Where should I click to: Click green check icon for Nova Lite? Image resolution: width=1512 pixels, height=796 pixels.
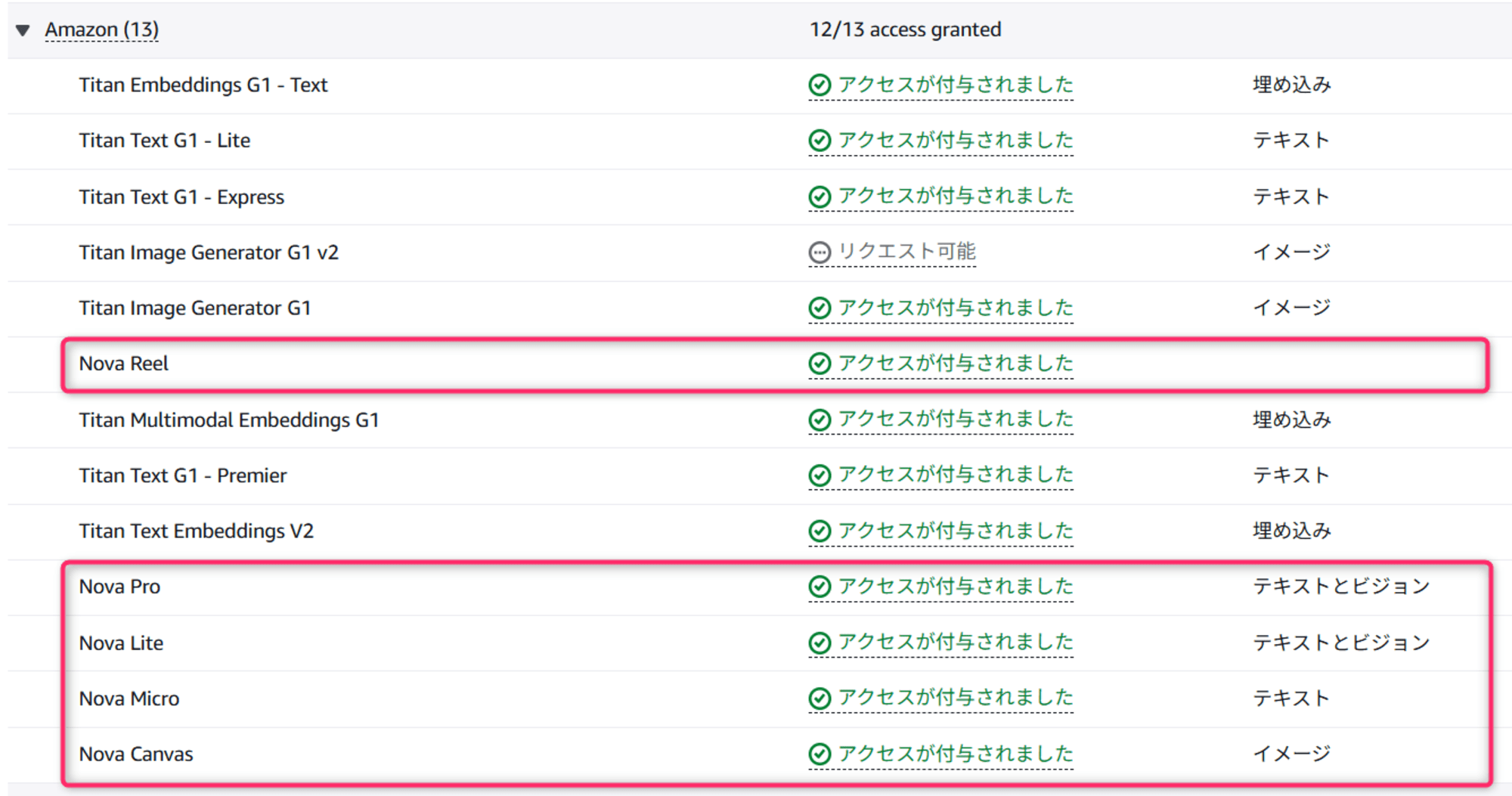820,643
